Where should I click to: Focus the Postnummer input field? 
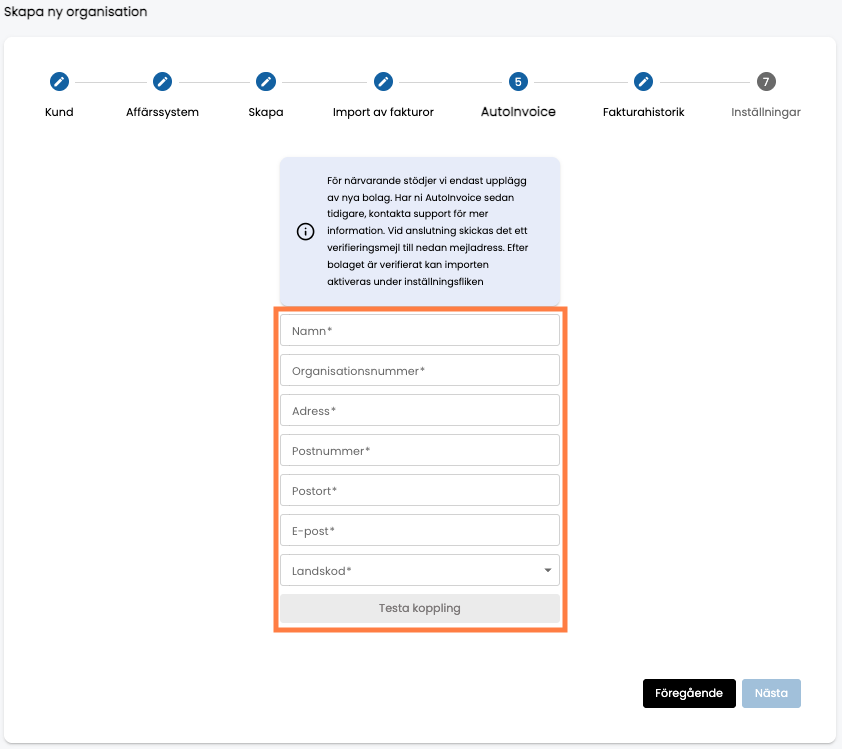pyautogui.click(x=420, y=450)
